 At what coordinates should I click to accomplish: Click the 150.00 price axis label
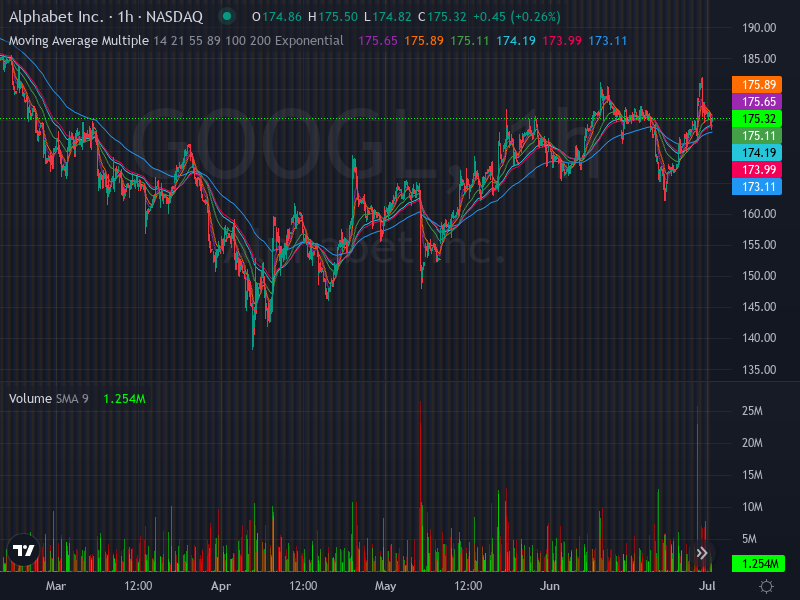(759, 276)
